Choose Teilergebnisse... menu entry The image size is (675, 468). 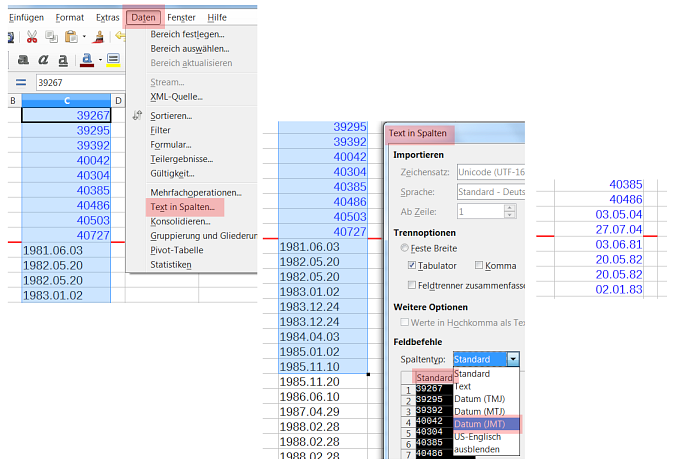pos(182,159)
